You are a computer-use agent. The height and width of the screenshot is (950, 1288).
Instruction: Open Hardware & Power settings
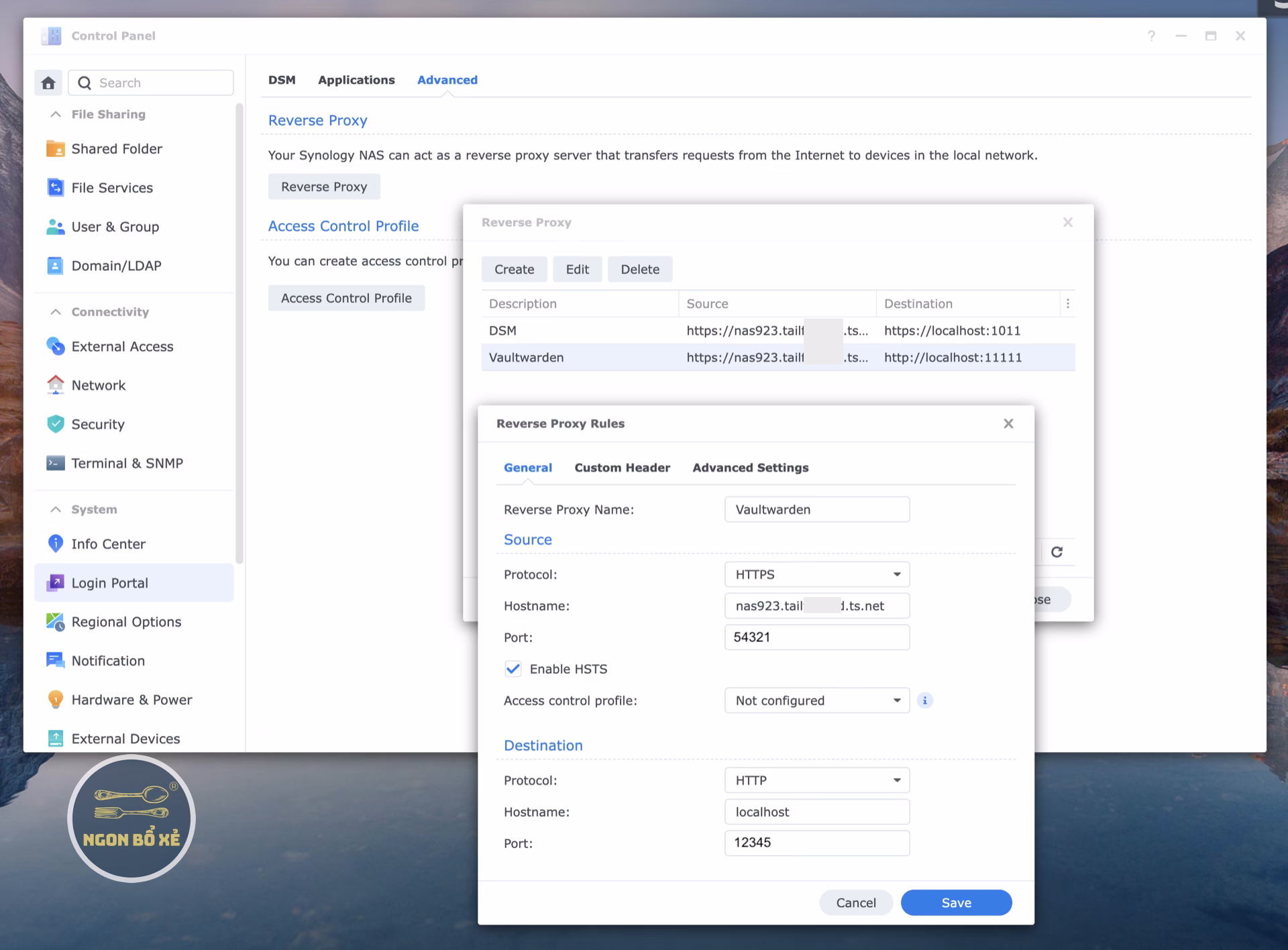coord(134,700)
